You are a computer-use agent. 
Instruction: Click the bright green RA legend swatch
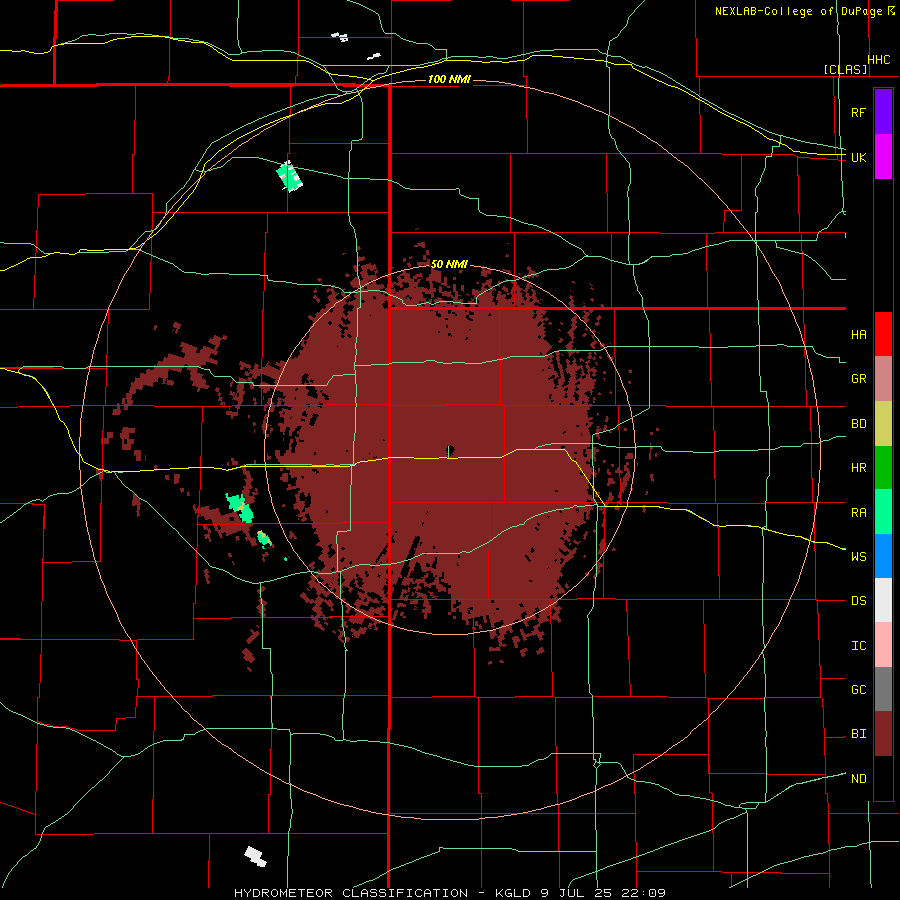883,512
